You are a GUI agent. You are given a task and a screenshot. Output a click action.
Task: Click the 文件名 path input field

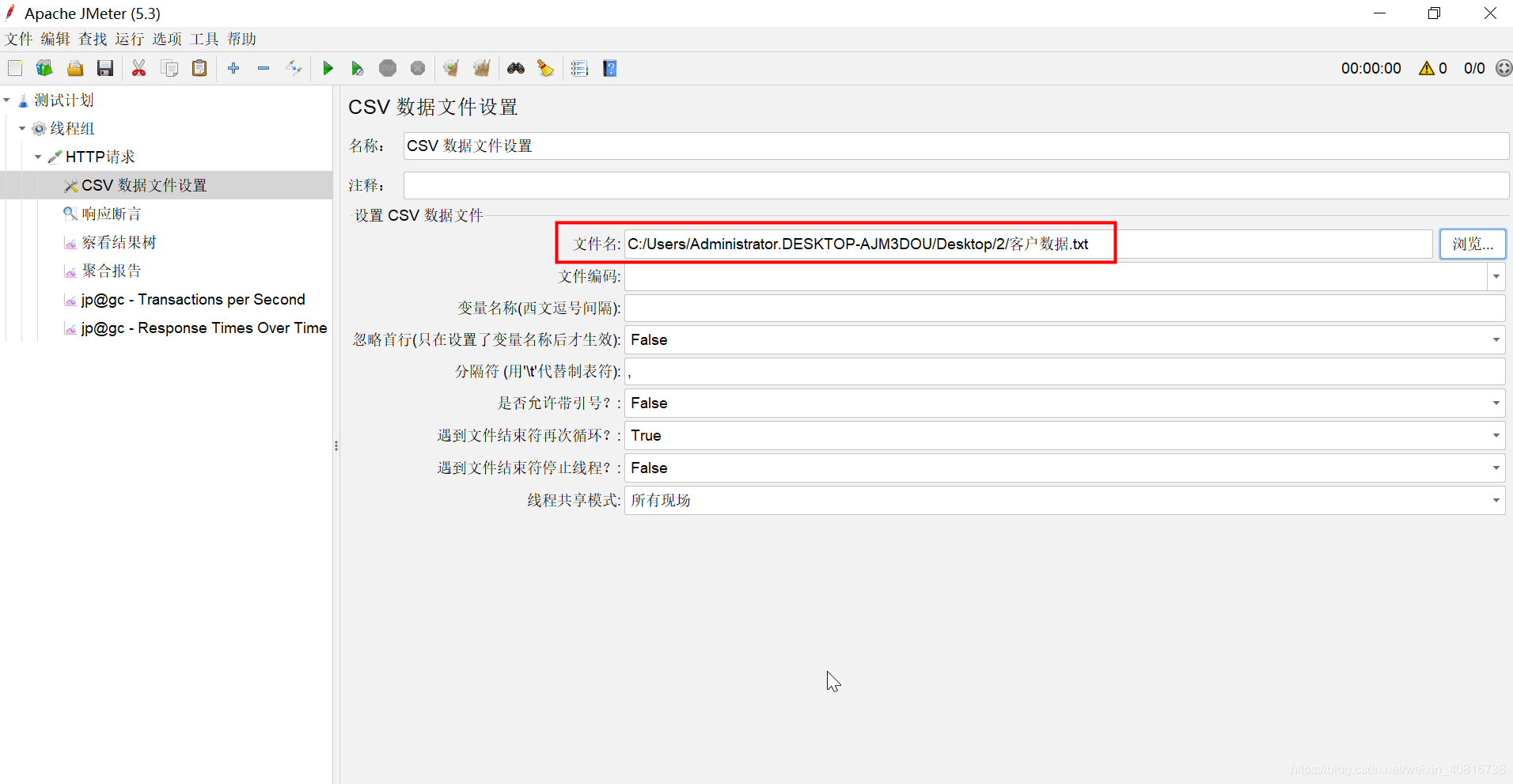1028,244
